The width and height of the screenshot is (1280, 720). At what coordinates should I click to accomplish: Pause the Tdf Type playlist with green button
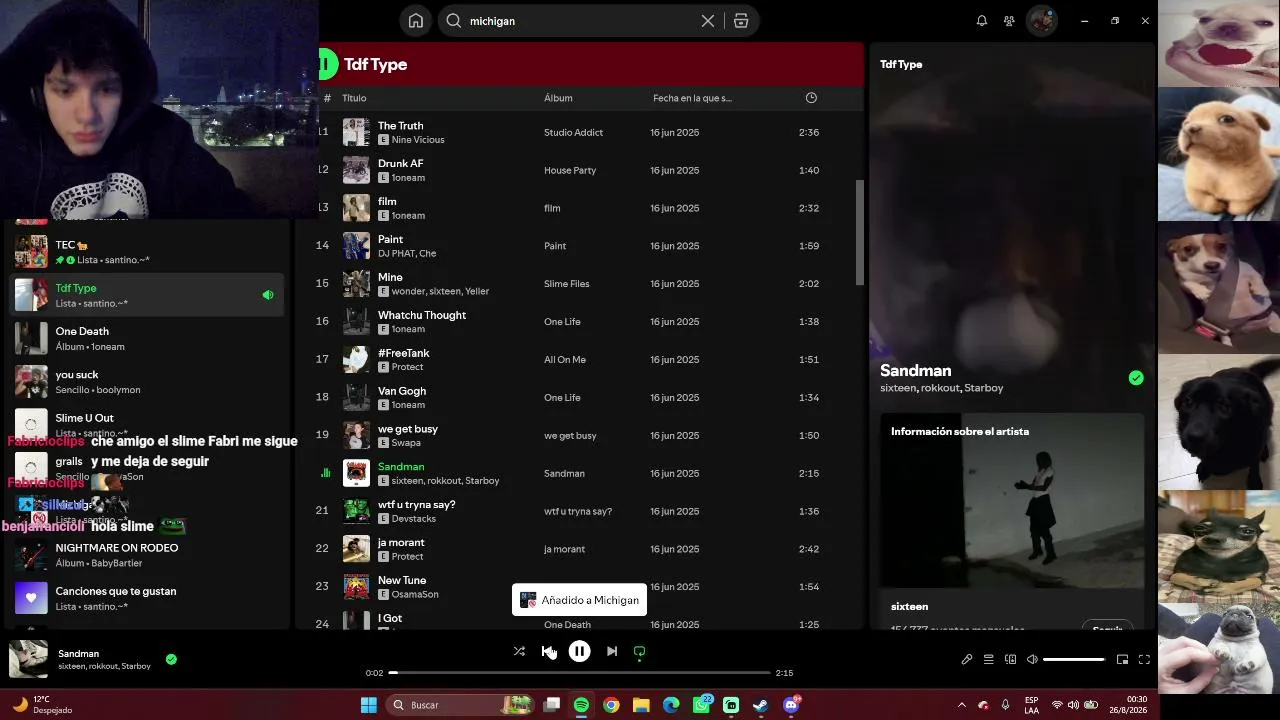coord(324,65)
